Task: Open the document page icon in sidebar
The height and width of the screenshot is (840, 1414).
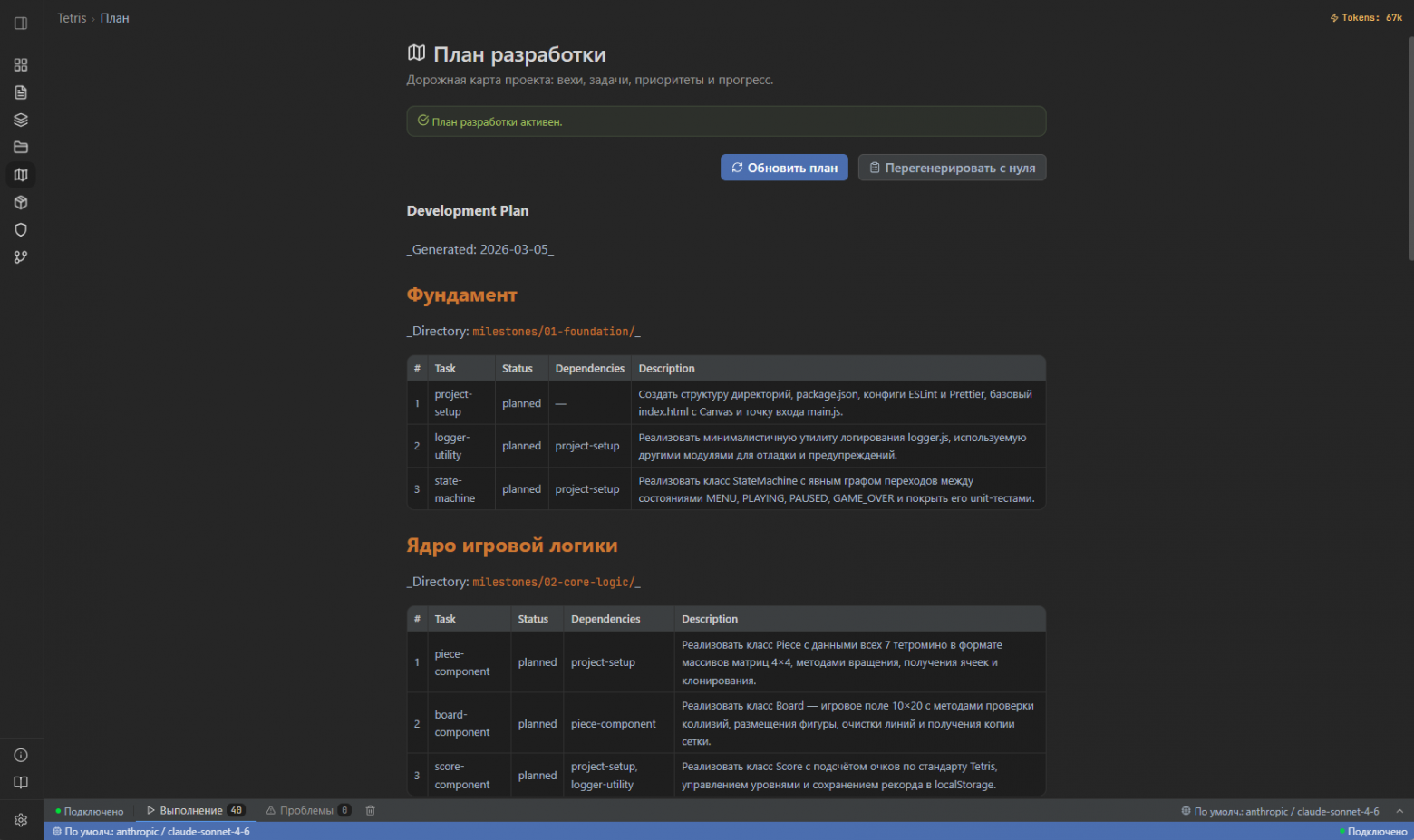Action: click(x=21, y=92)
